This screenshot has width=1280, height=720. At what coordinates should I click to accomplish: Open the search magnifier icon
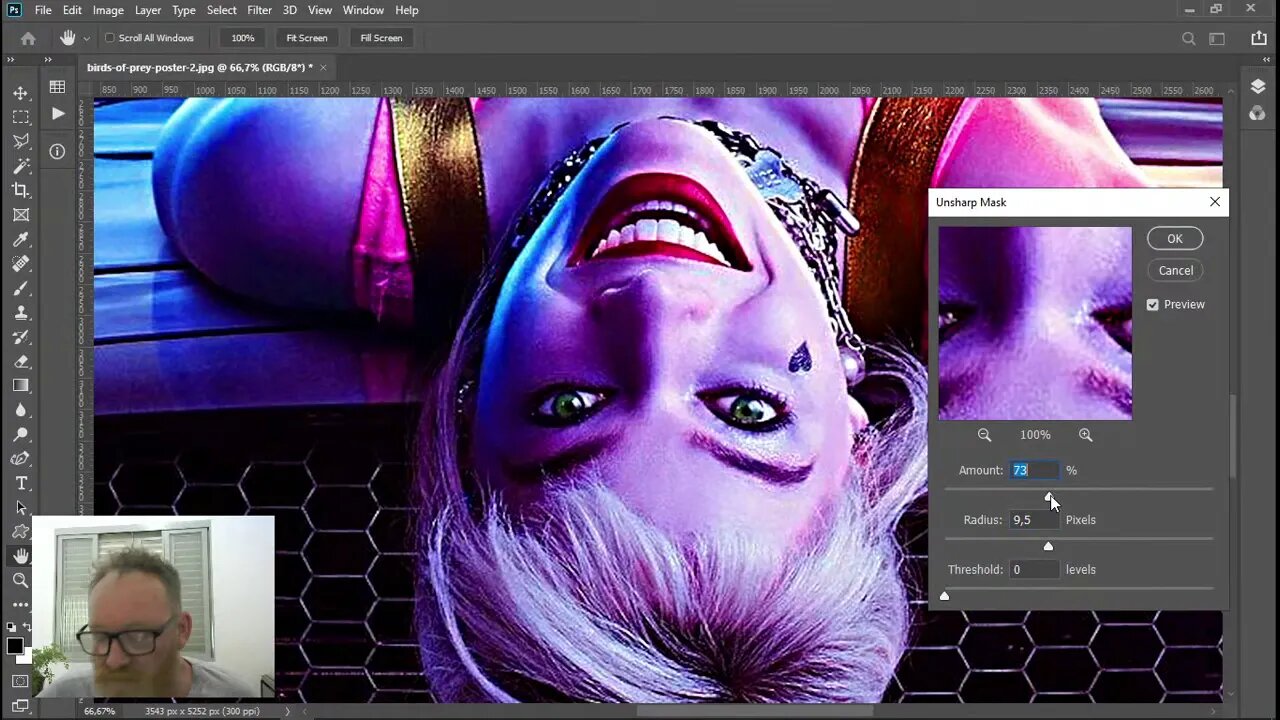[1189, 38]
